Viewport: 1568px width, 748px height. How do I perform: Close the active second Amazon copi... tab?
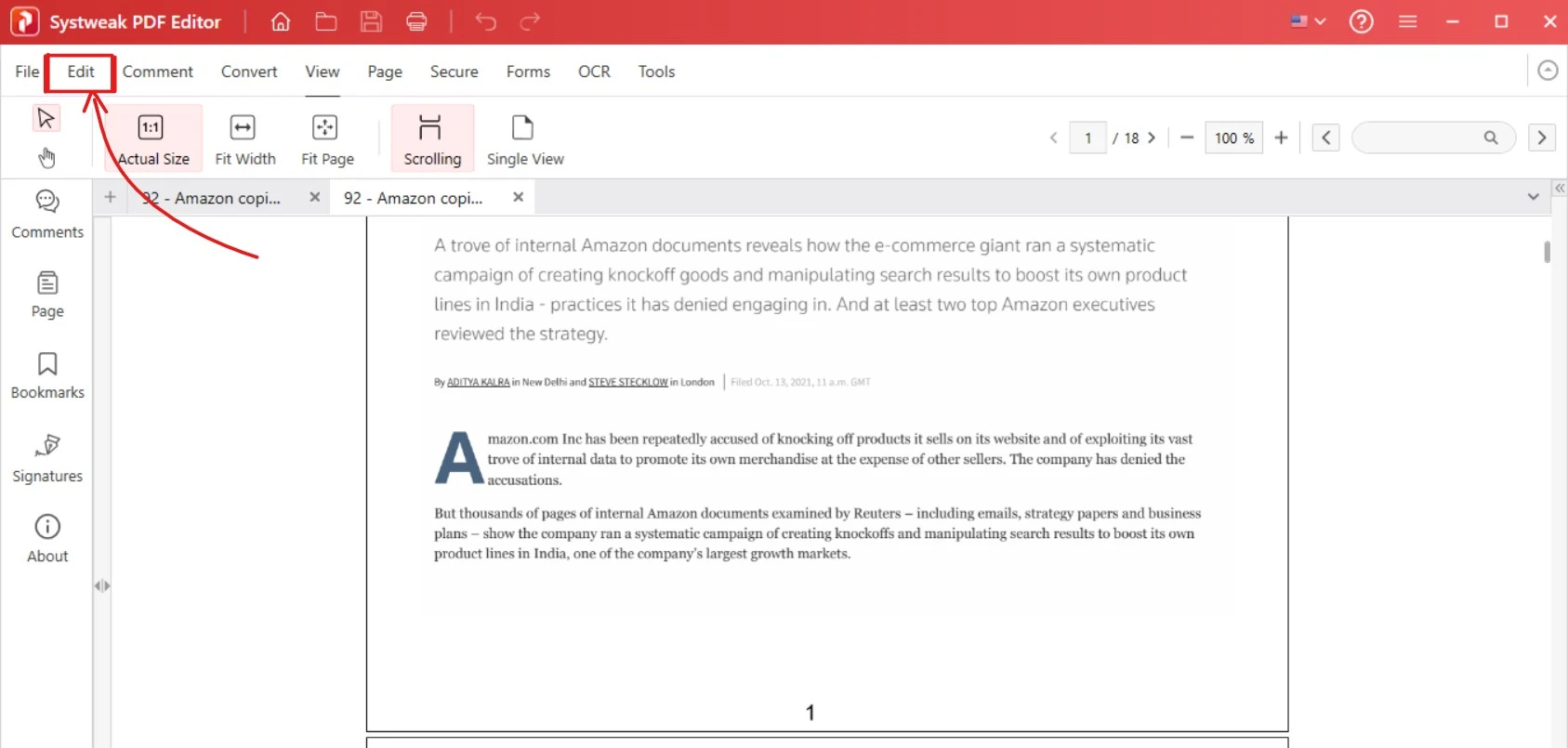pos(519,197)
